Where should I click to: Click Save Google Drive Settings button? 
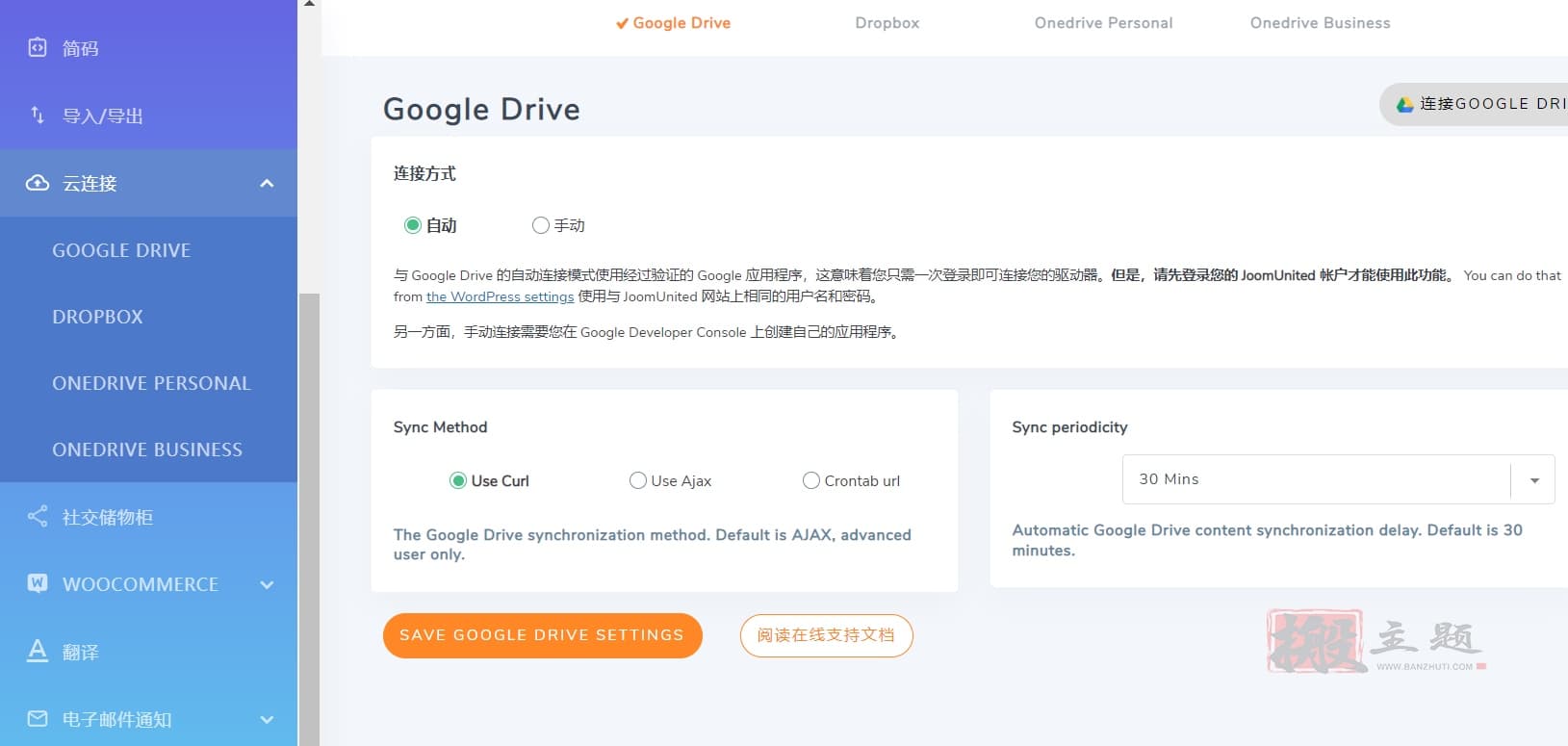(543, 635)
